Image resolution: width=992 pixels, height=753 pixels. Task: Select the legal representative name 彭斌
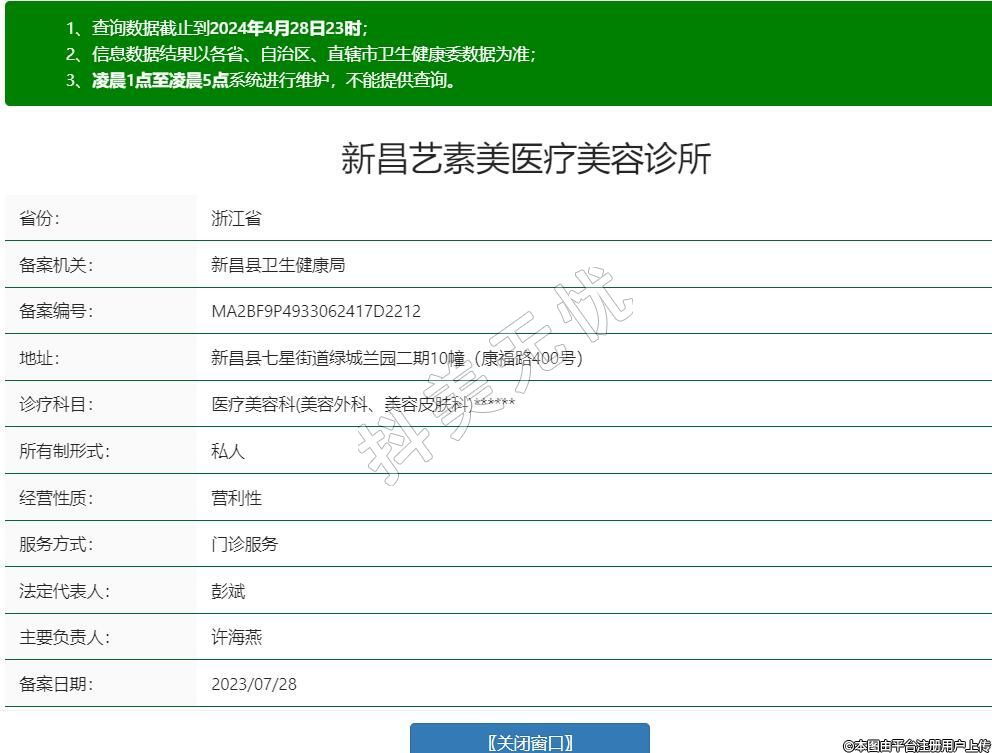coord(228,591)
